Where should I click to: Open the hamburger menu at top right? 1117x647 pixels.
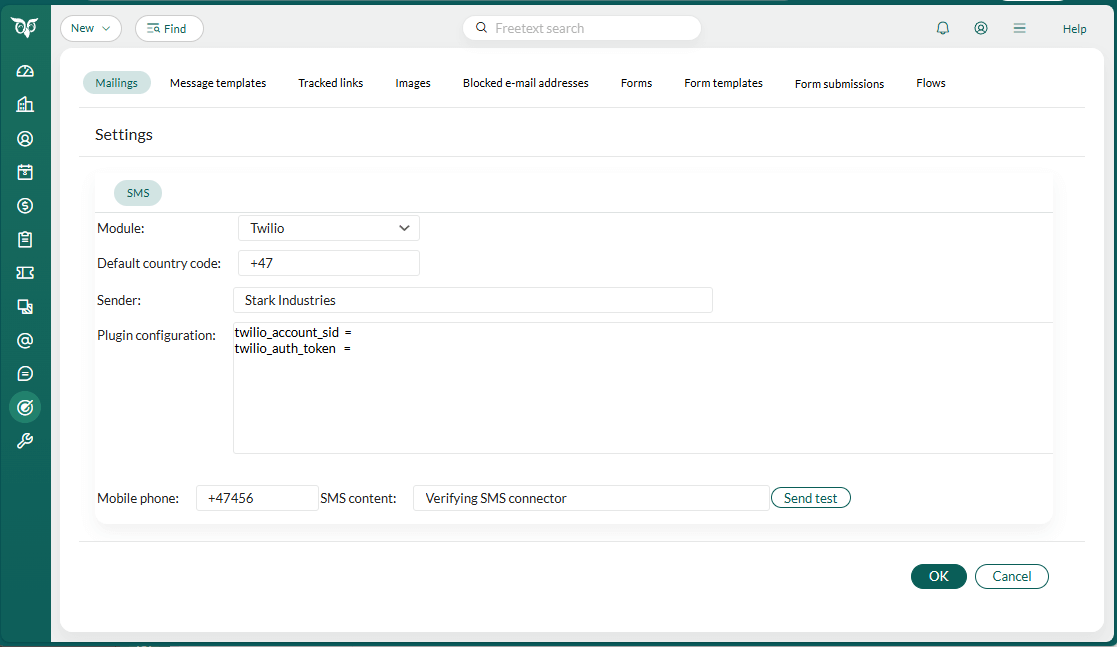pyautogui.click(x=1019, y=28)
